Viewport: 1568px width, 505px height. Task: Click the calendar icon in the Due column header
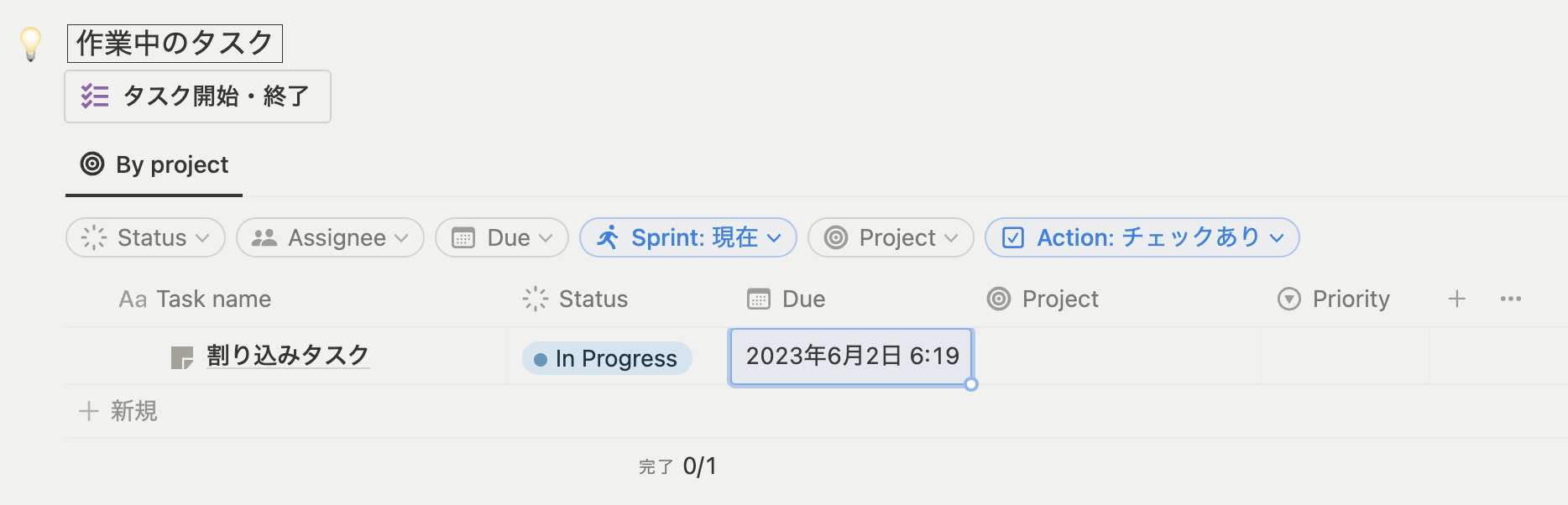[759, 299]
